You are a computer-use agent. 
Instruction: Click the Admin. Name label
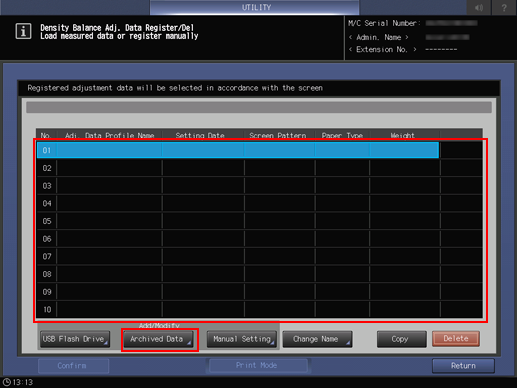tap(379, 37)
